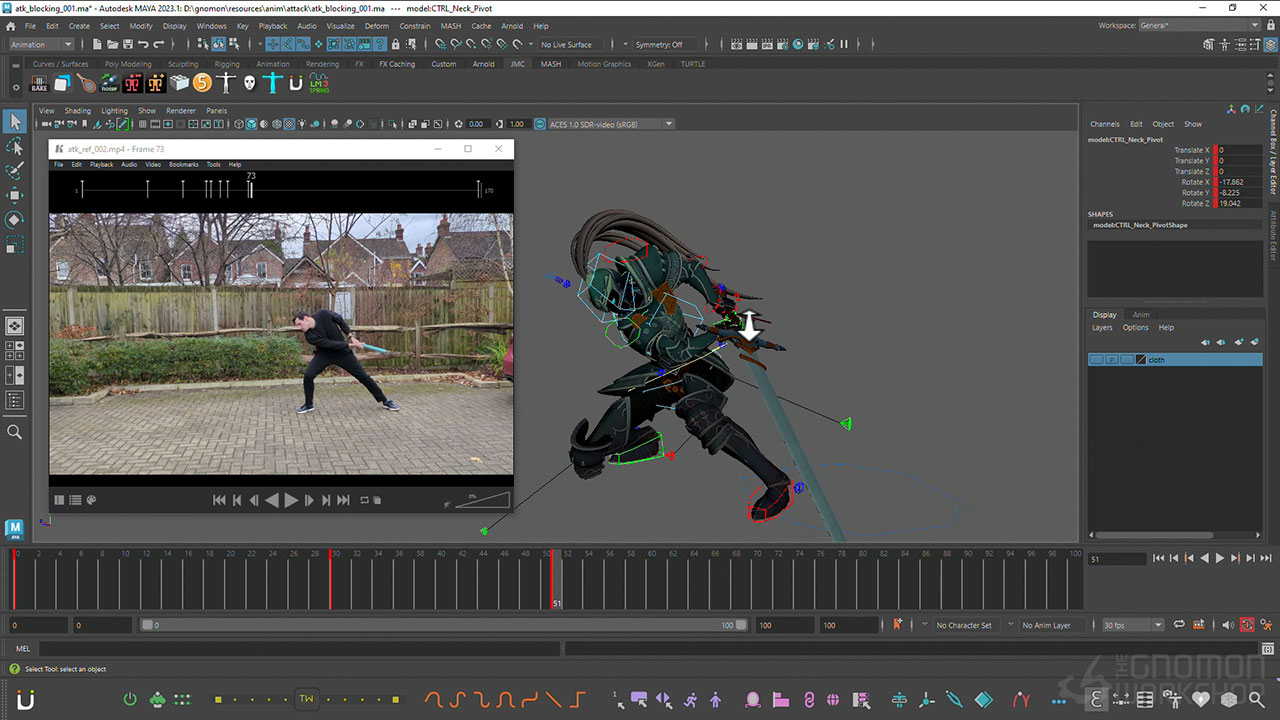Screen dimensions: 1280x720
Task: Switch to the Rigging shelf tab
Action: [227, 64]
